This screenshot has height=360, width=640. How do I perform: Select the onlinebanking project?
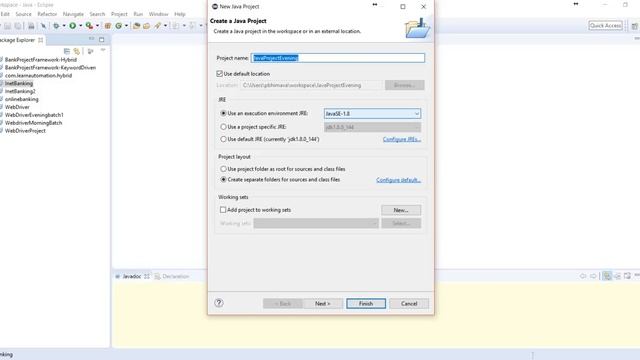pos(22,99)
